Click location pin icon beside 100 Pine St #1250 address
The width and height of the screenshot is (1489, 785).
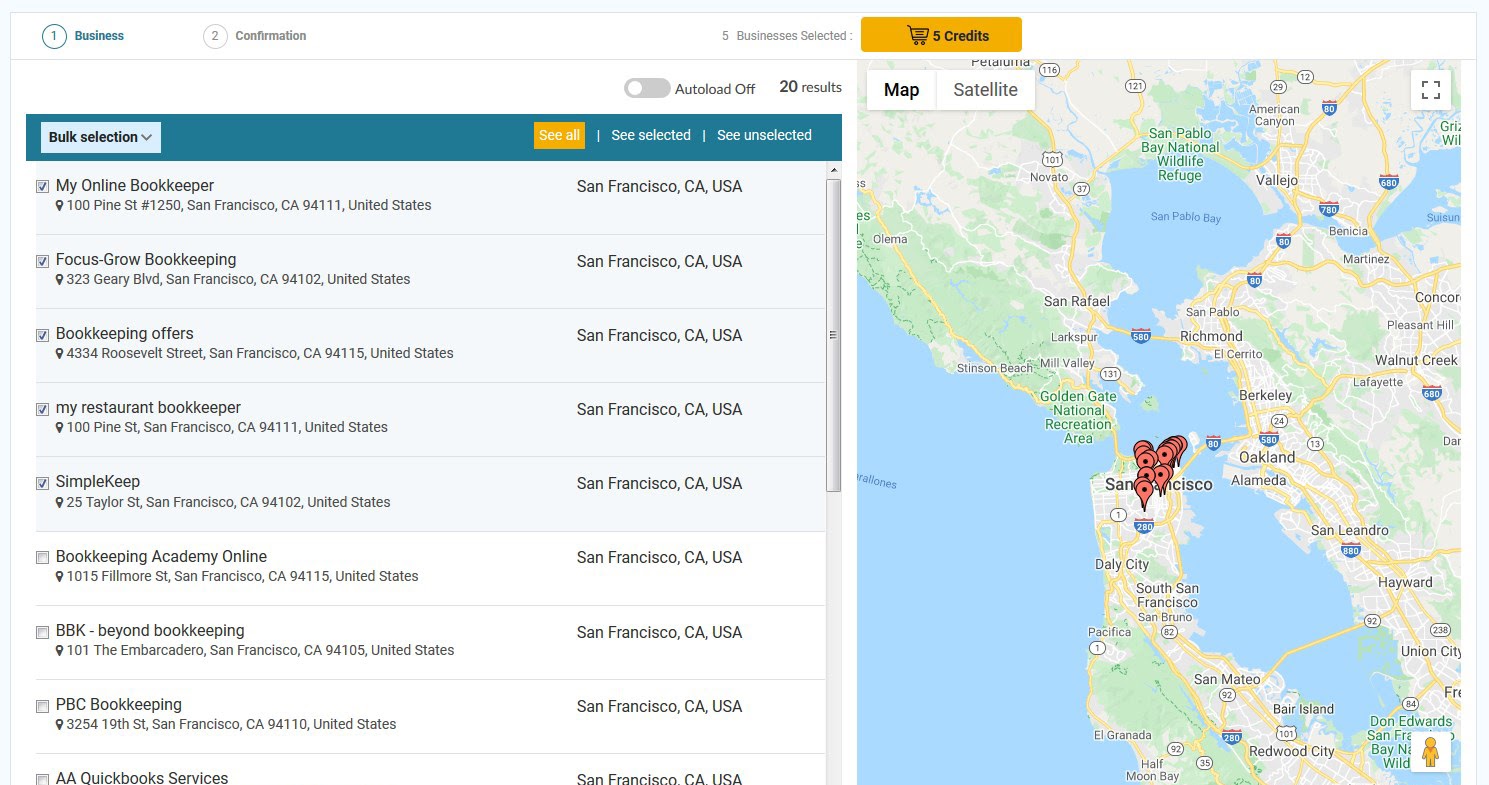(x=60, y=205)
